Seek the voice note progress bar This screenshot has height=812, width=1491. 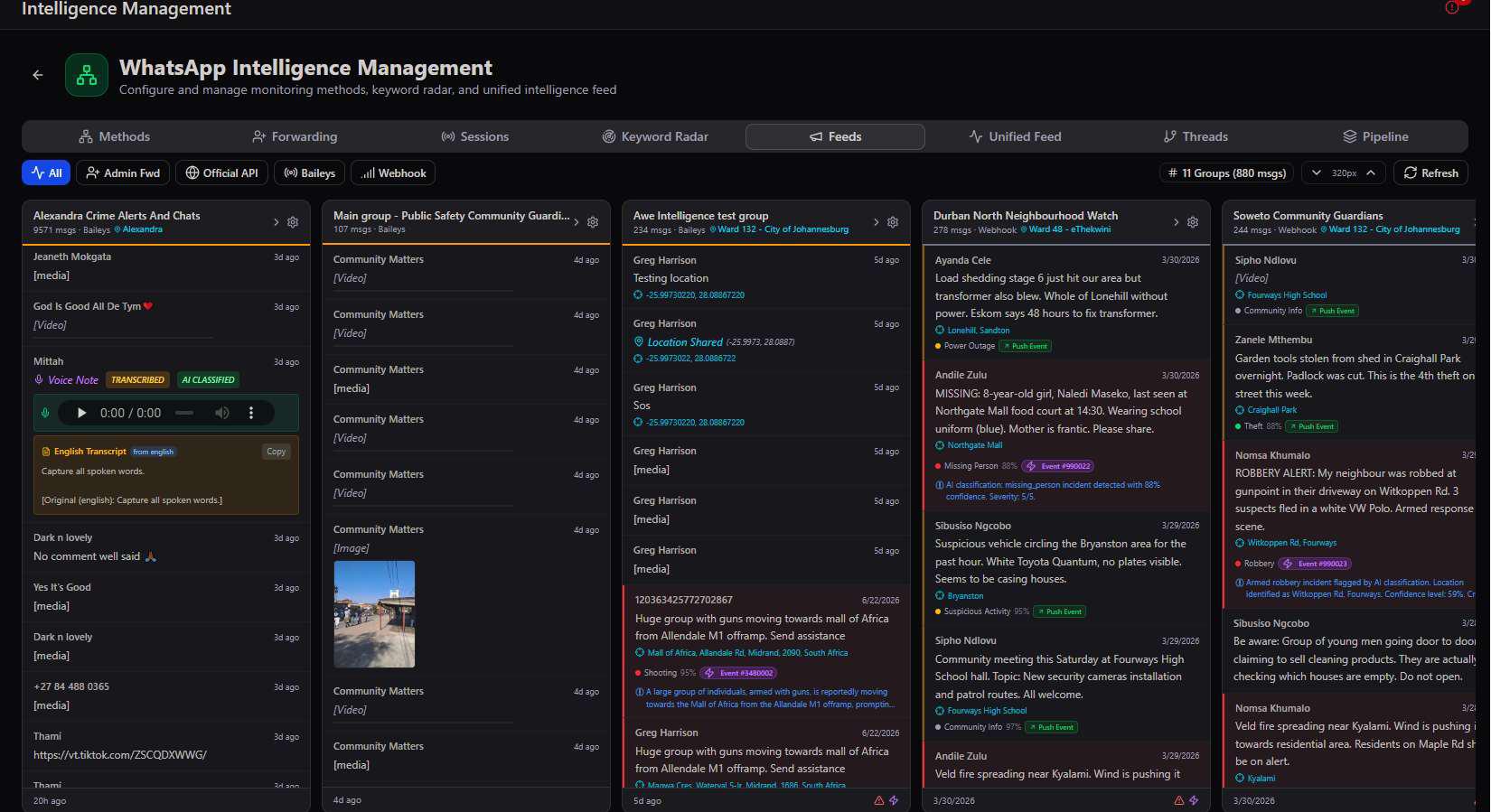(184, 413)
